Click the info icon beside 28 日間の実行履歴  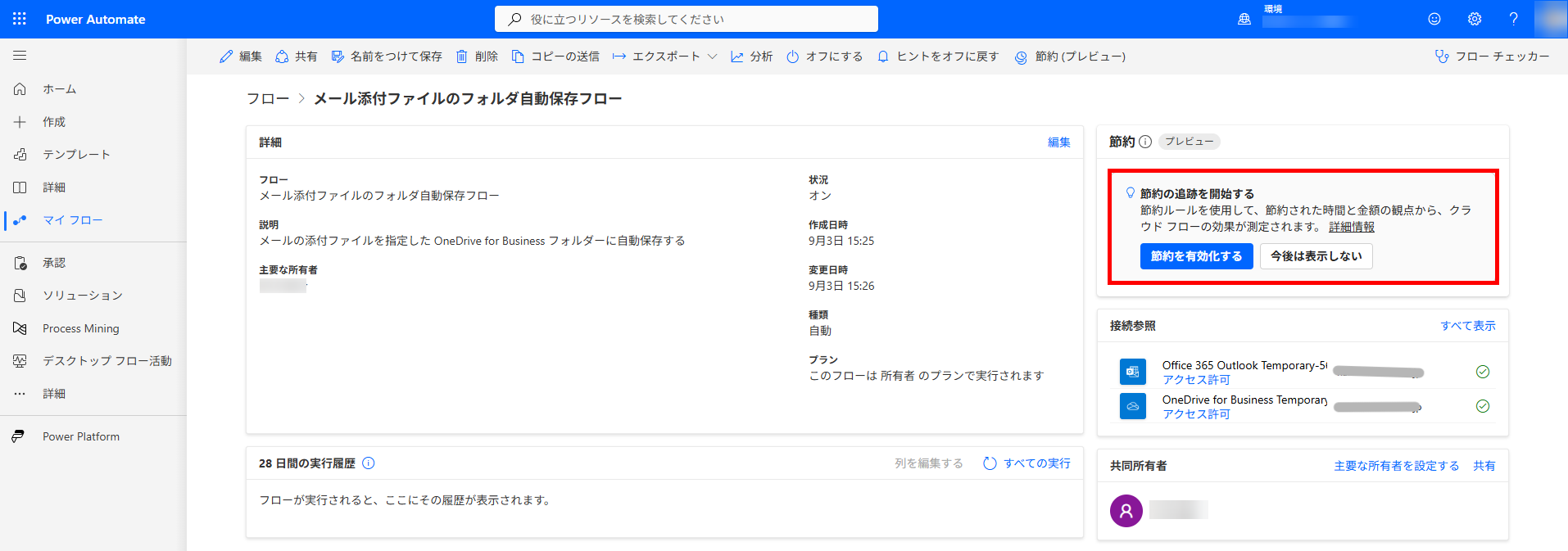(369, 463)
